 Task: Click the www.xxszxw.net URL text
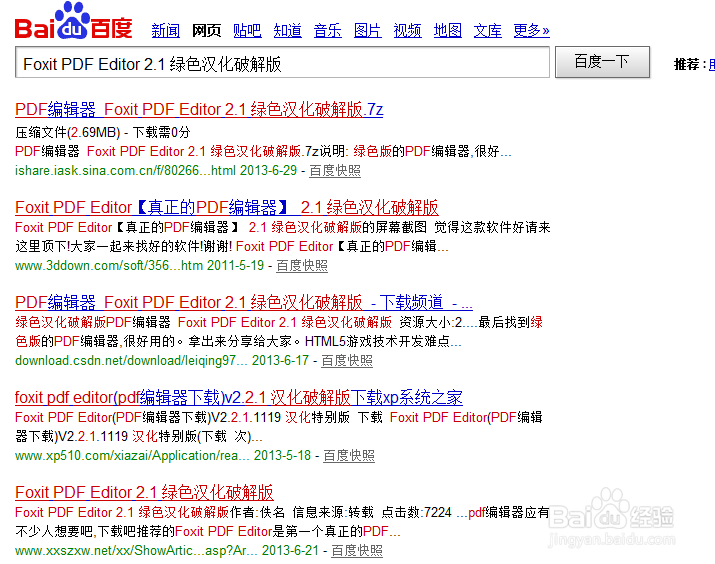click(x=136, y=551)
